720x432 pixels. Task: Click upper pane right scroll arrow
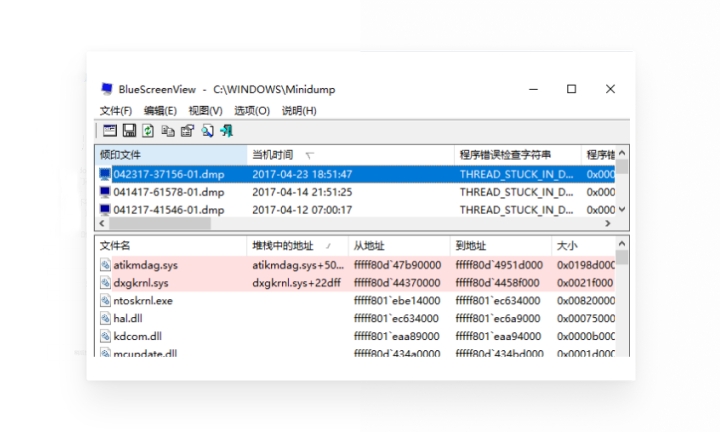pyautogui.click(x=608, y=224)
